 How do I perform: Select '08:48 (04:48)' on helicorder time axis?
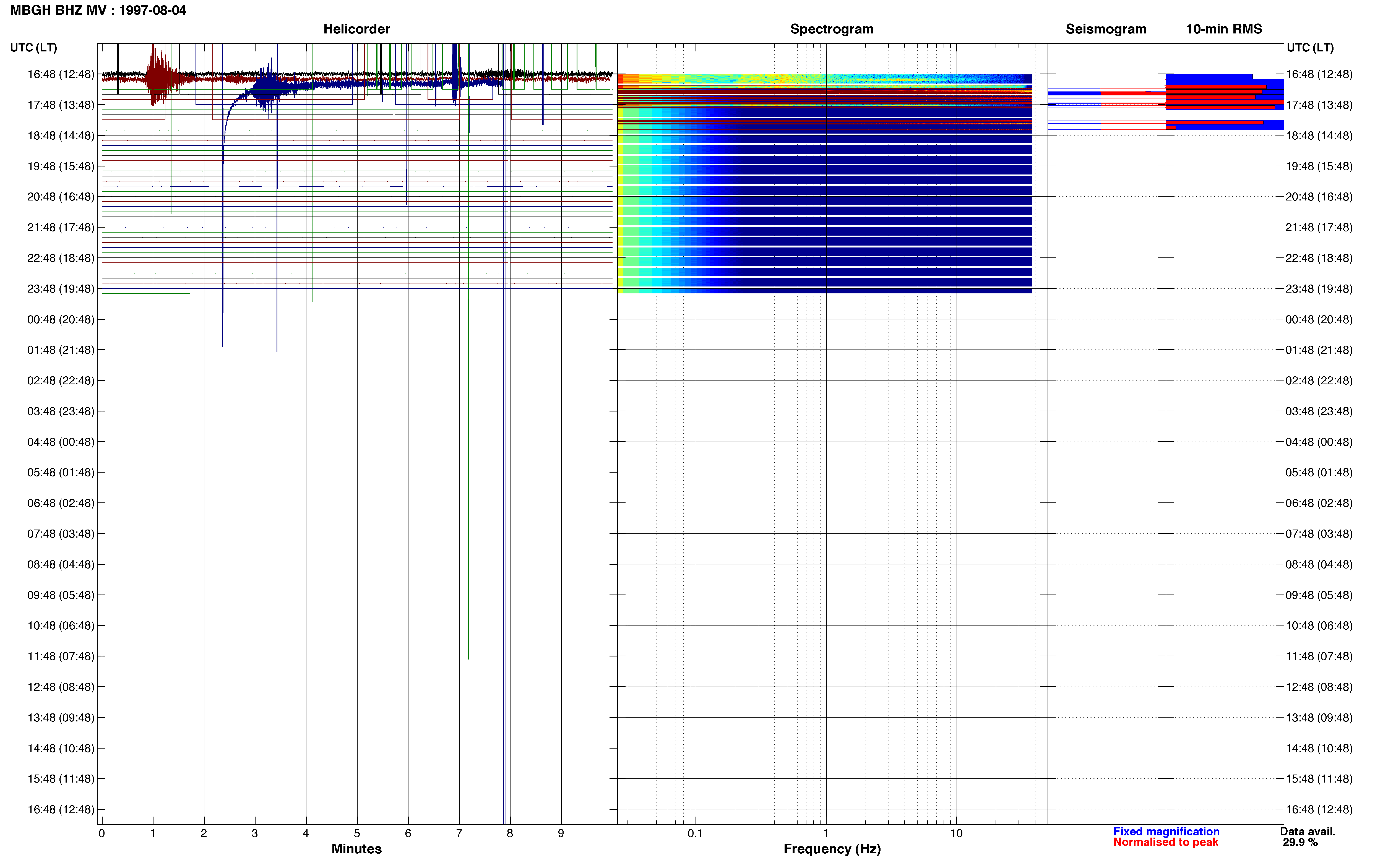[x=61, y=564]
